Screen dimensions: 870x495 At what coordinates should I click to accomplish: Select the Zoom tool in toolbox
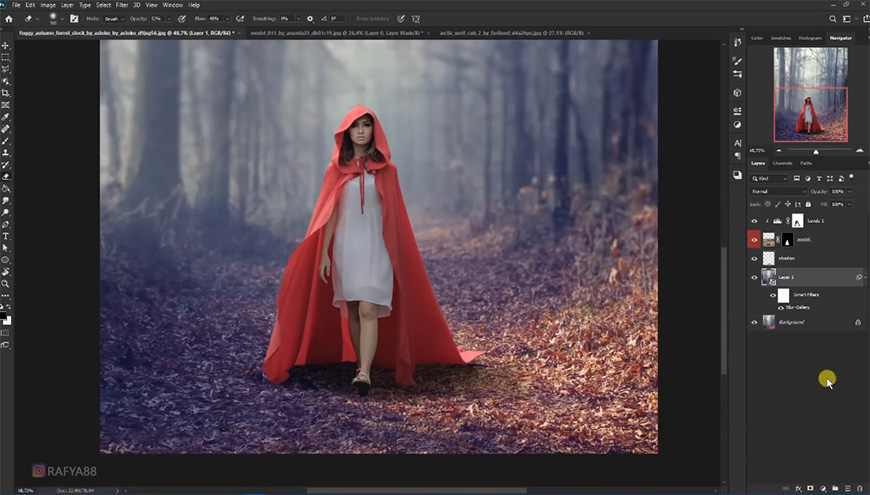pos(6,284)
